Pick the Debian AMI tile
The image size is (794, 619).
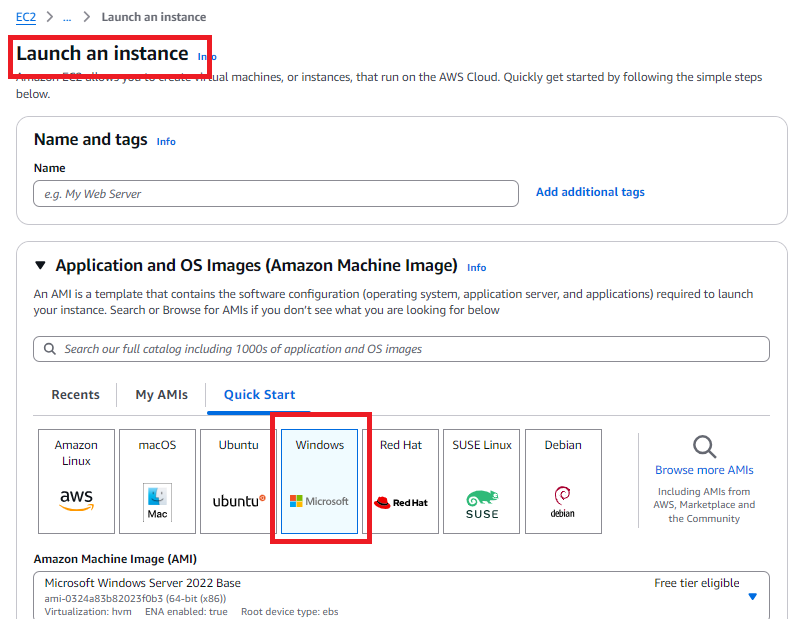click(563, 481)
